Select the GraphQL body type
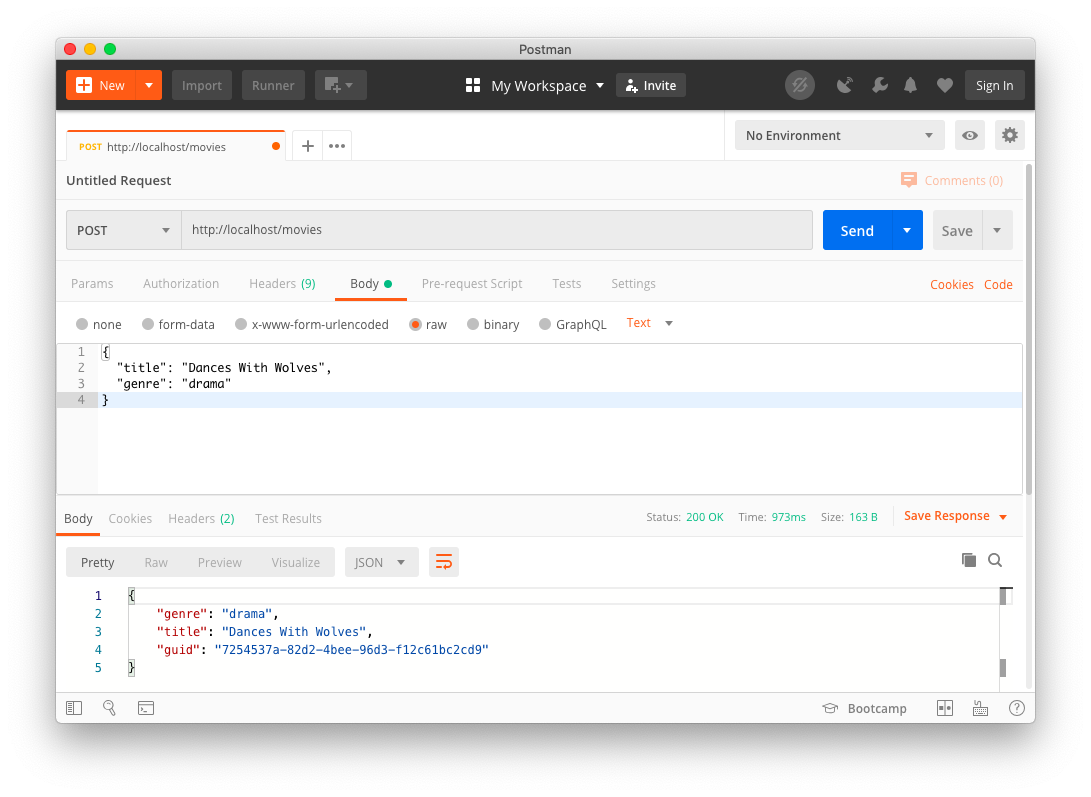 [545, 324]
